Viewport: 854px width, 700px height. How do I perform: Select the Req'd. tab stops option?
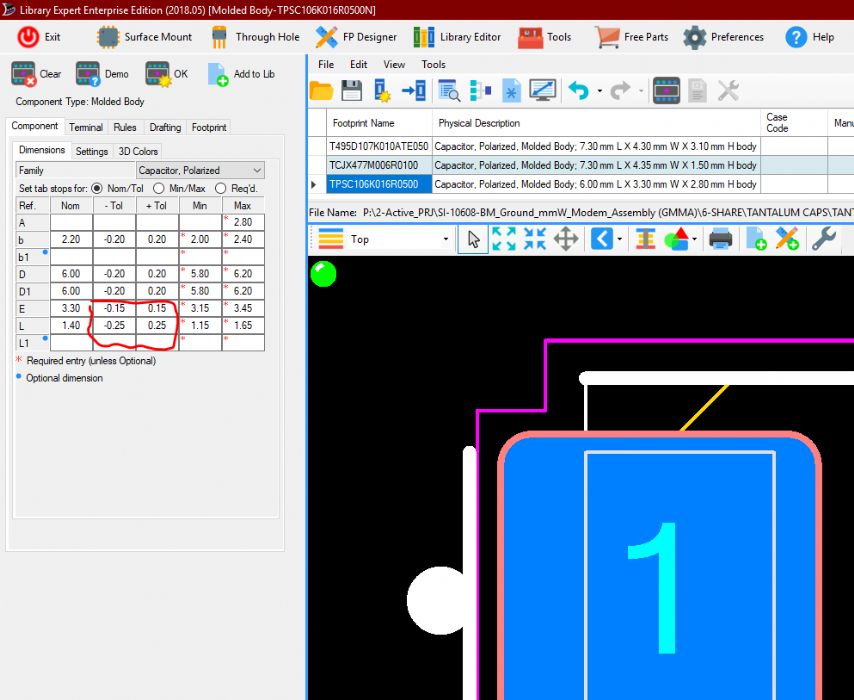click(x=221, y=188)
